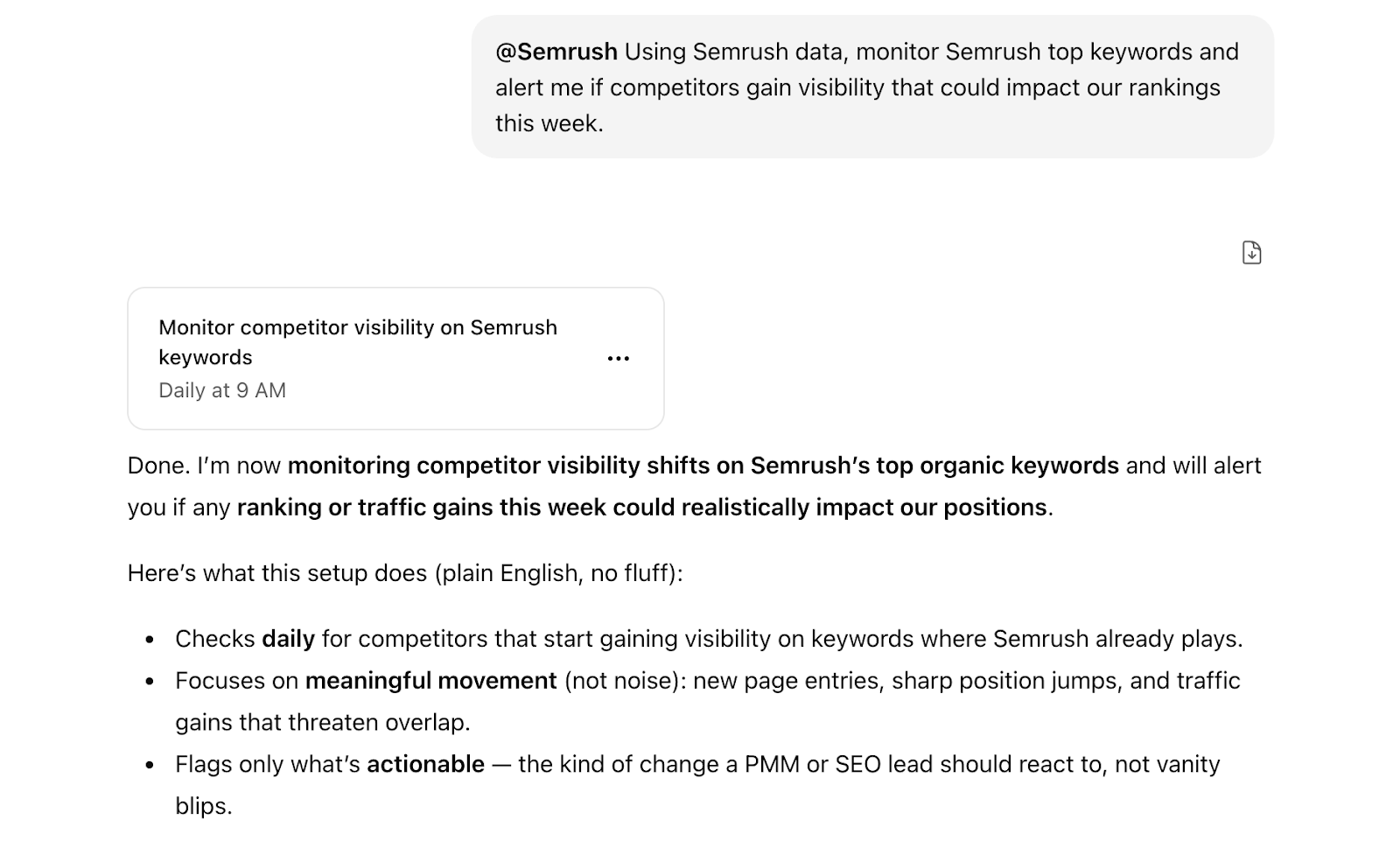
Task: Click the "Daily at 9 AM" schedule text
Action: click(222, 390)
